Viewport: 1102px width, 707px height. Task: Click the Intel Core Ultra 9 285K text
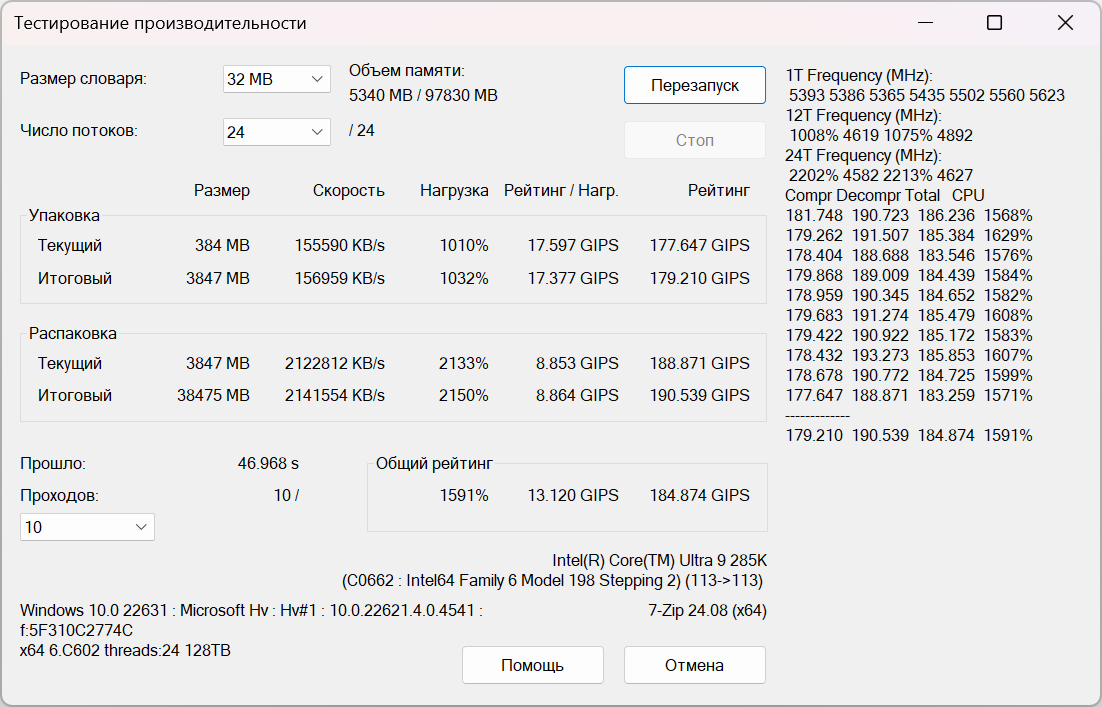pyautogui.click(x=659, y=560)
